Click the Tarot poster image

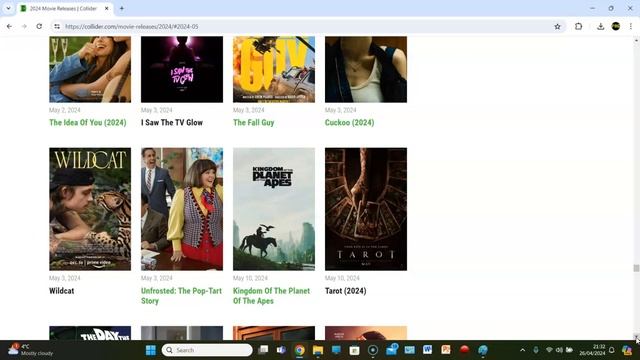[366, 209]
